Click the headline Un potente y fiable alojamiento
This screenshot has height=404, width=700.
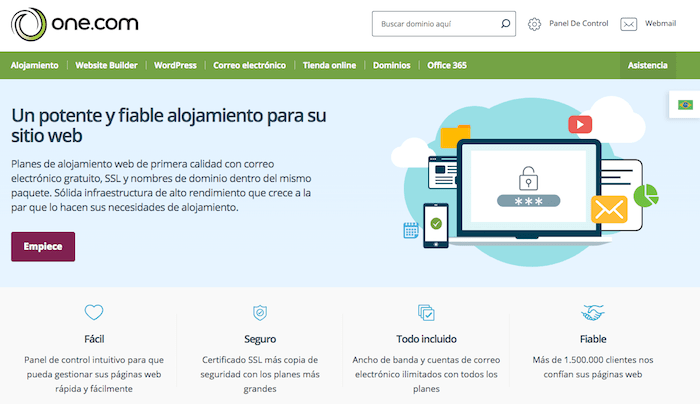tap(169, 125)
